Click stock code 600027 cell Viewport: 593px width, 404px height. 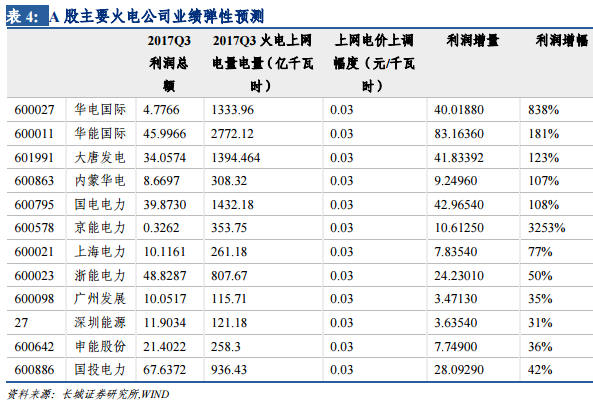34,110
